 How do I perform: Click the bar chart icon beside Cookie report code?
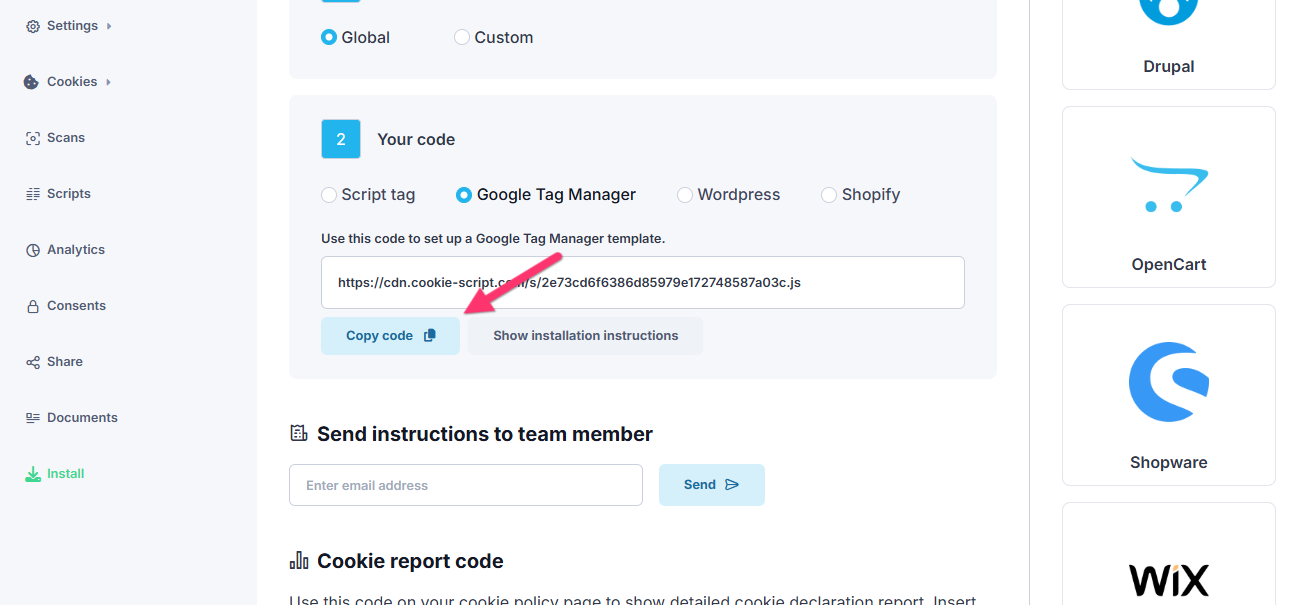pos(298,560)
